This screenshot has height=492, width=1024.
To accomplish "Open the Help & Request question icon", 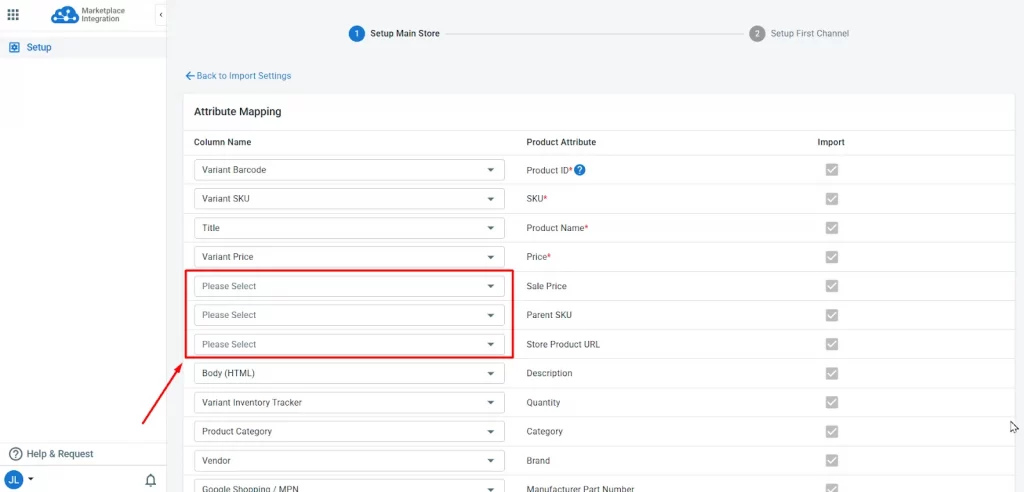I will 15,453.
